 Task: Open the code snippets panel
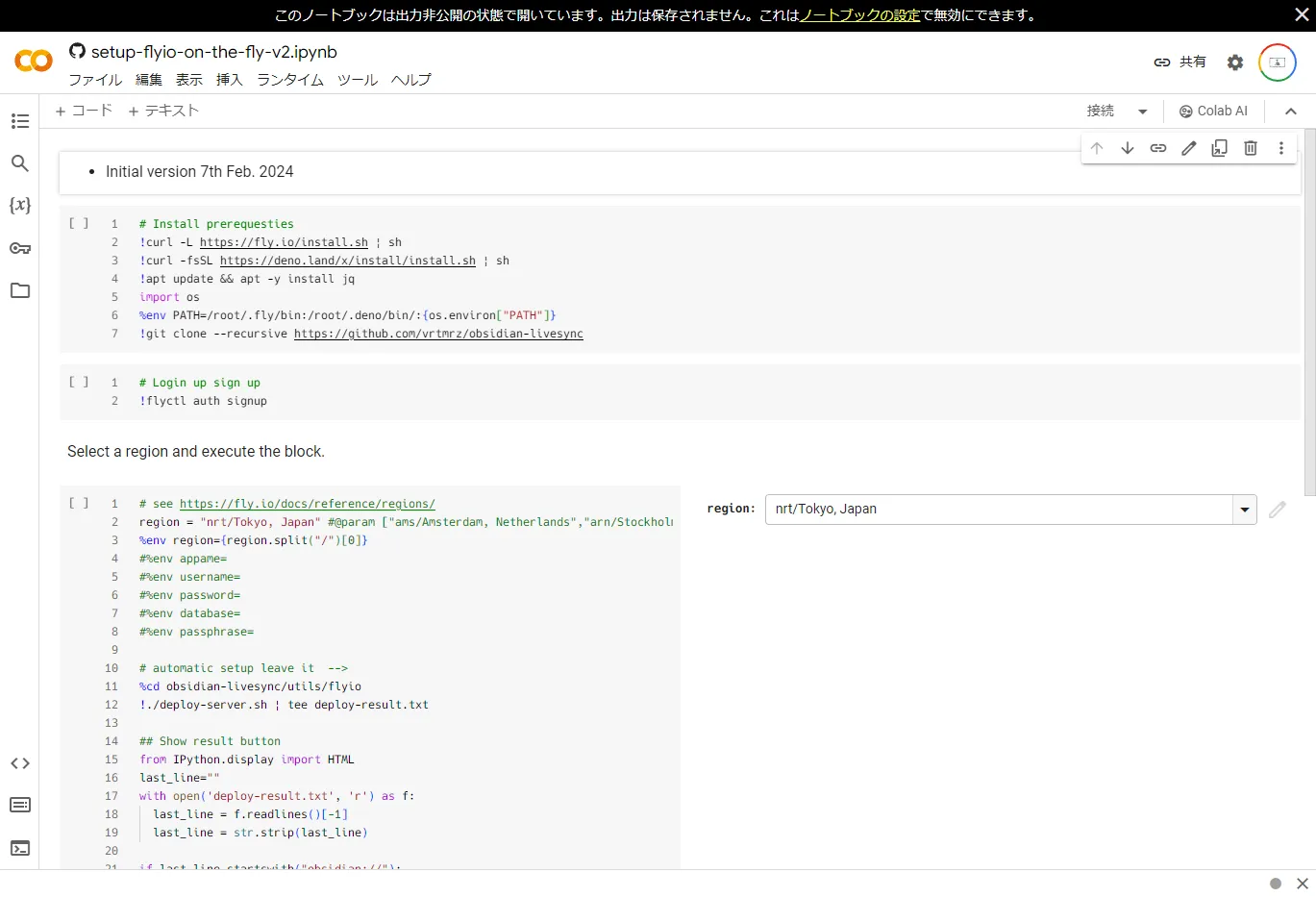20,762
